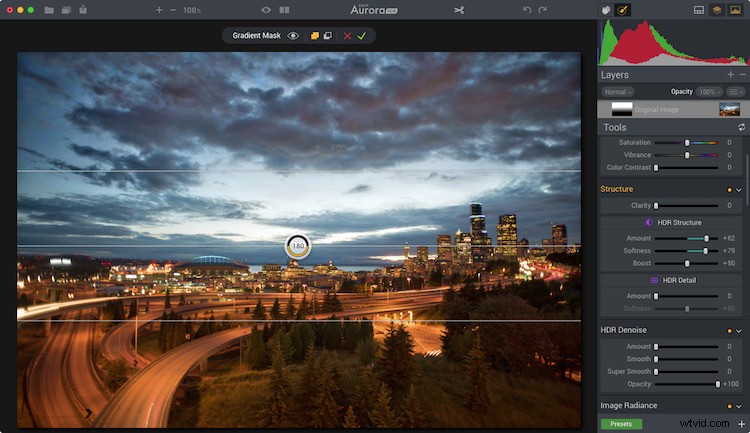Adjust HDR Denoise Amount slider

(686, 346)
